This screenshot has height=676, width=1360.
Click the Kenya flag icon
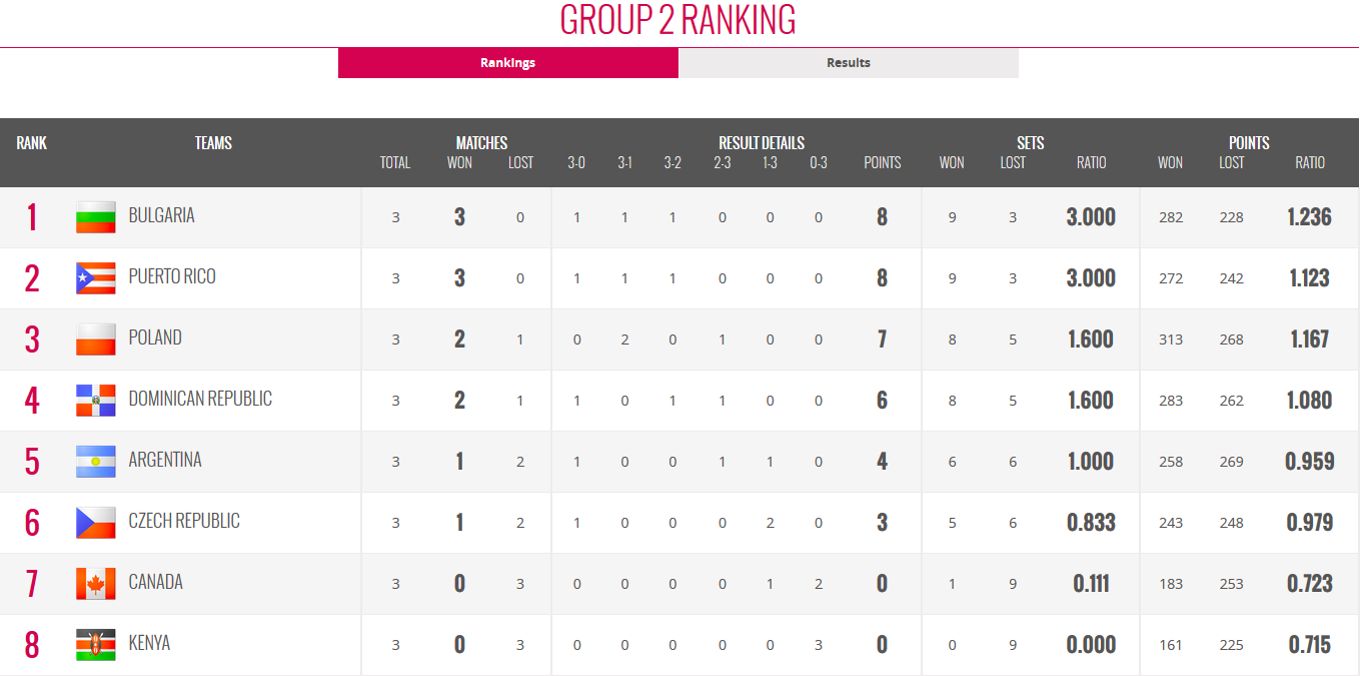pos(96,644)
